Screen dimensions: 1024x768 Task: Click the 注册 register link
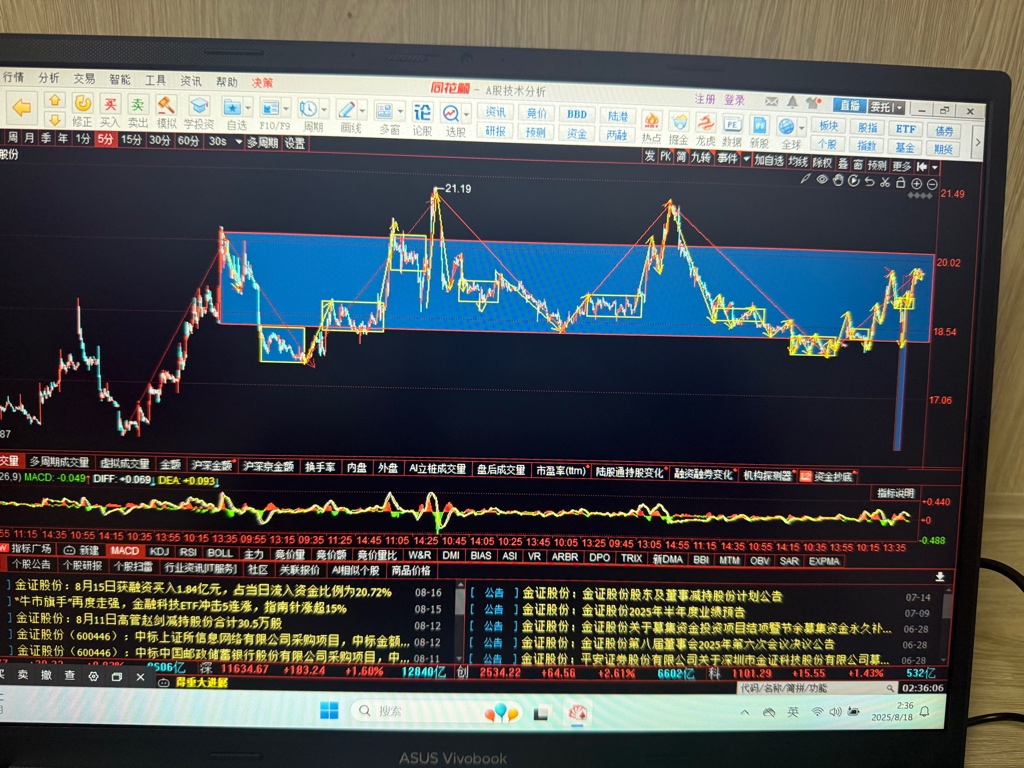pos(705,99)
